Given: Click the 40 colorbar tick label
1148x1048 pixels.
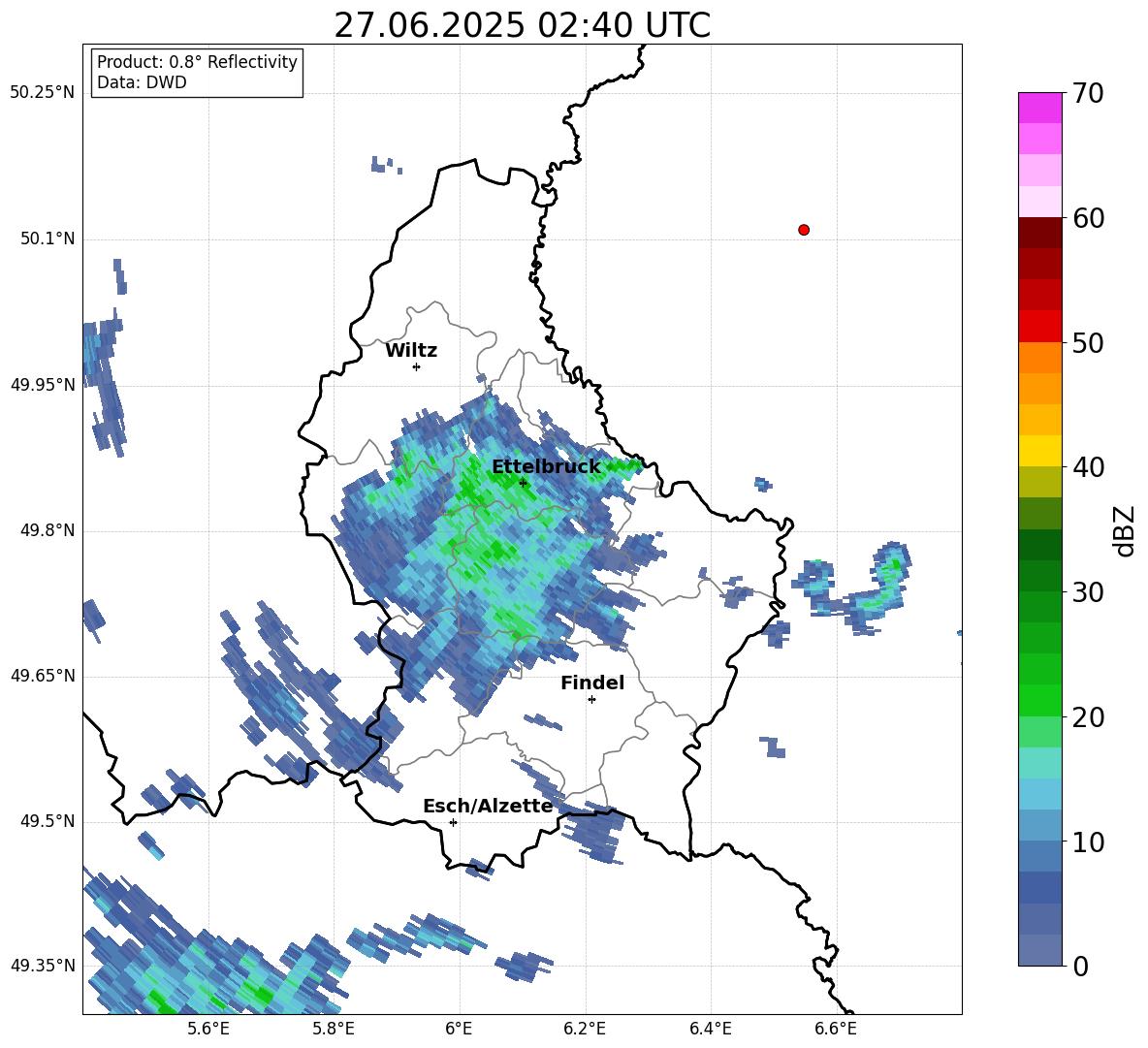Looking at the screenshot, I should [1088, 467].
